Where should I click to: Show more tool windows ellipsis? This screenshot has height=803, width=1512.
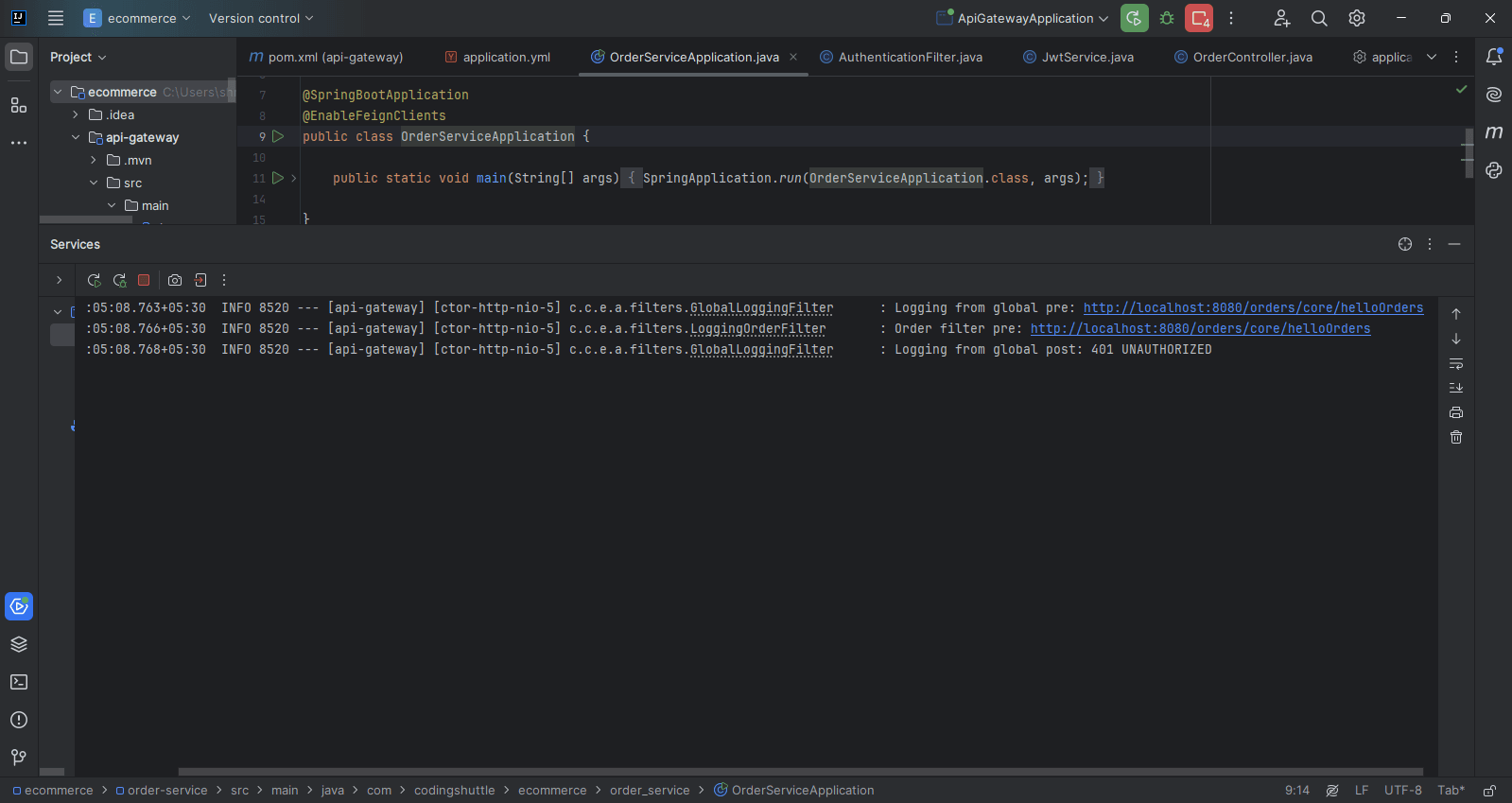[x=19, y=143]
